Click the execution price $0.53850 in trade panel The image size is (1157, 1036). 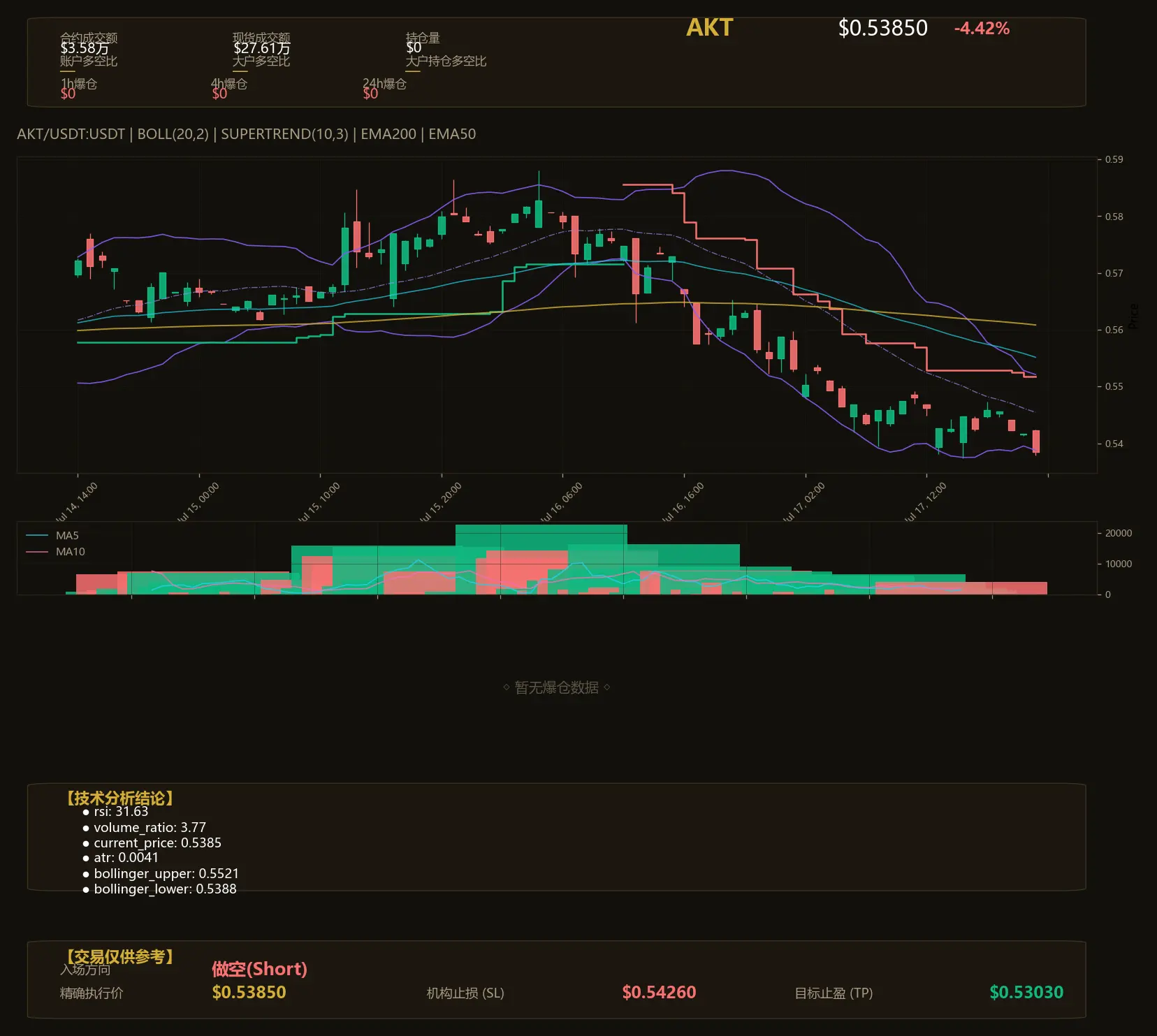(249, 992)
